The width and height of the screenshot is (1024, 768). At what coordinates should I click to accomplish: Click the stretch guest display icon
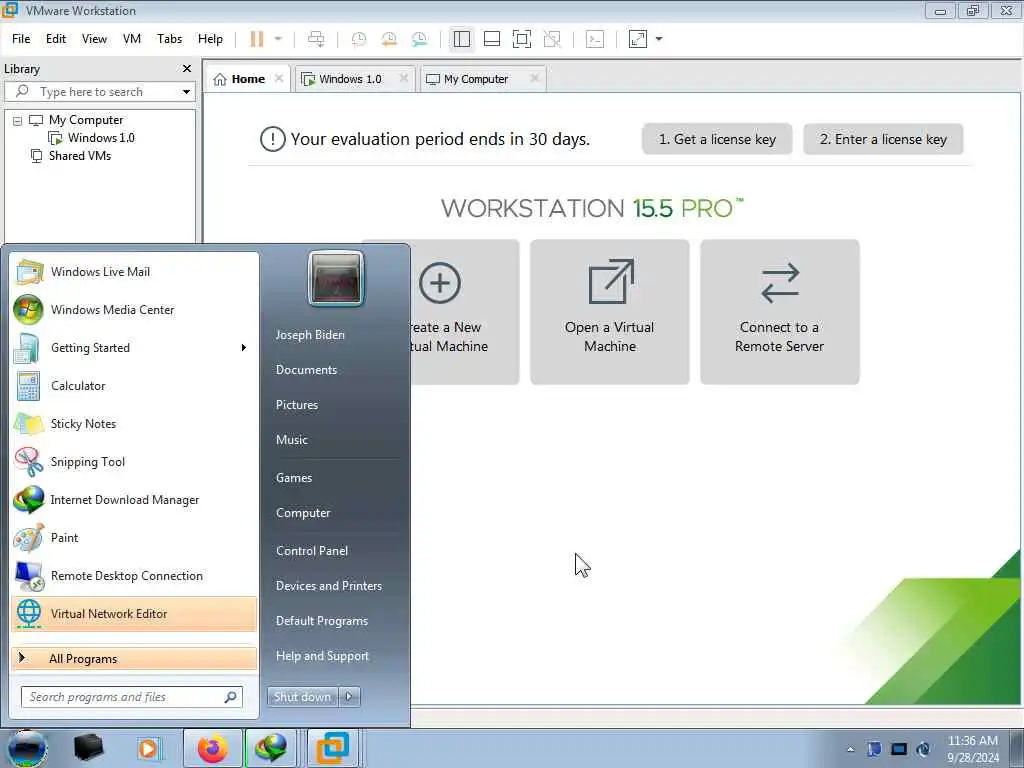[x=638, y=39]
